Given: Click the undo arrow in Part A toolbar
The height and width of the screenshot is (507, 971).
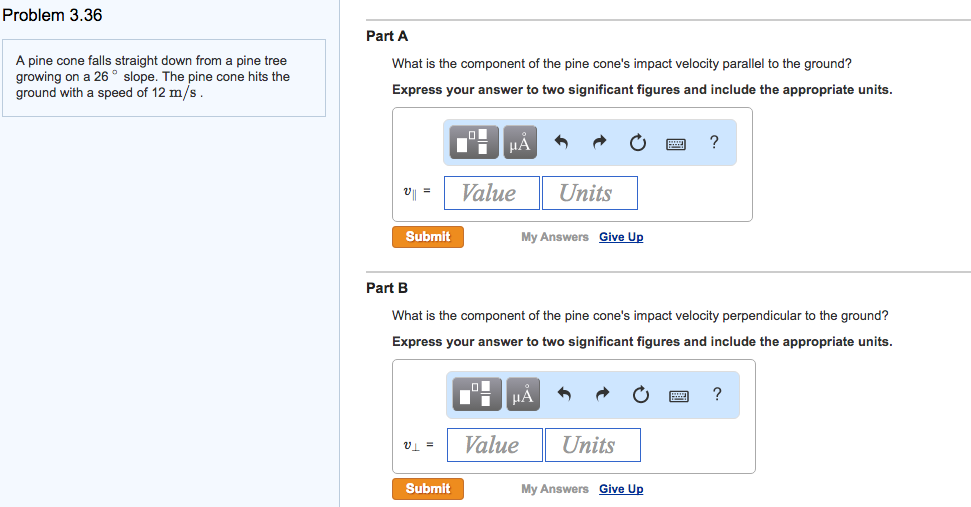Looking at the screenshot, I should 561,143.
